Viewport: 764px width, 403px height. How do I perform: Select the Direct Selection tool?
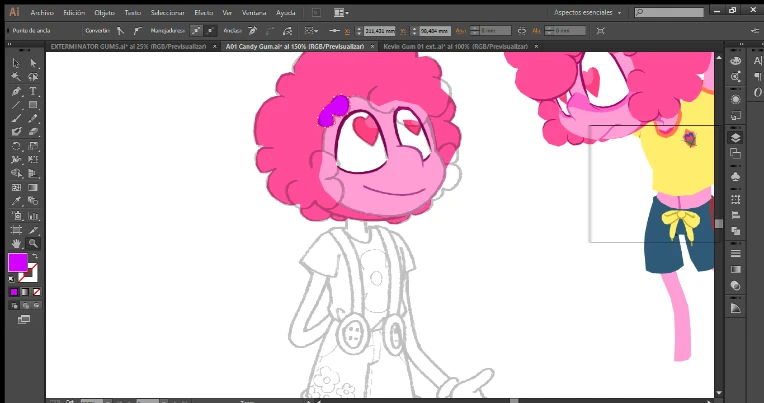(33, 63)
